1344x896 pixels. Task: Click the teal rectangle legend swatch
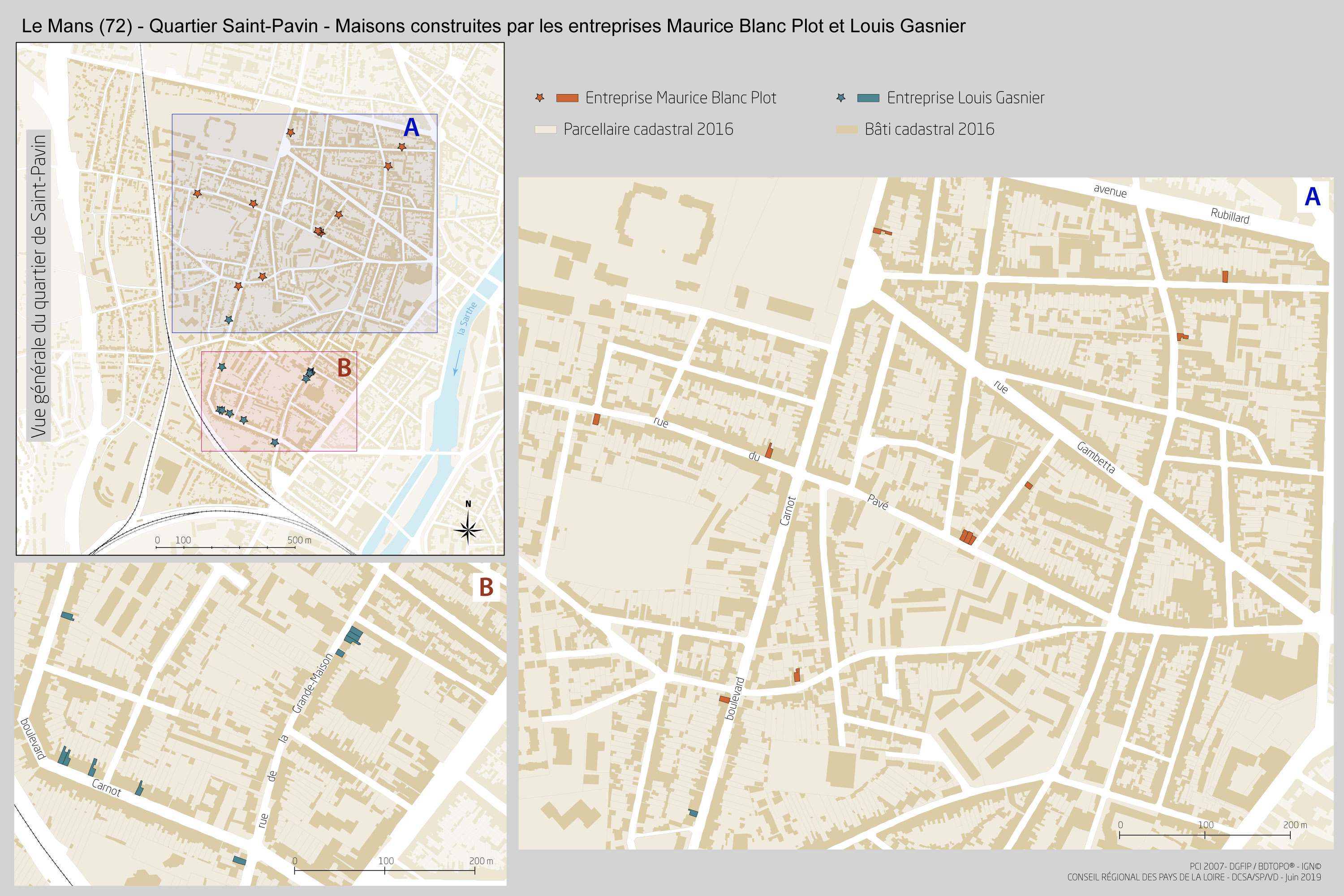(869, 98)
